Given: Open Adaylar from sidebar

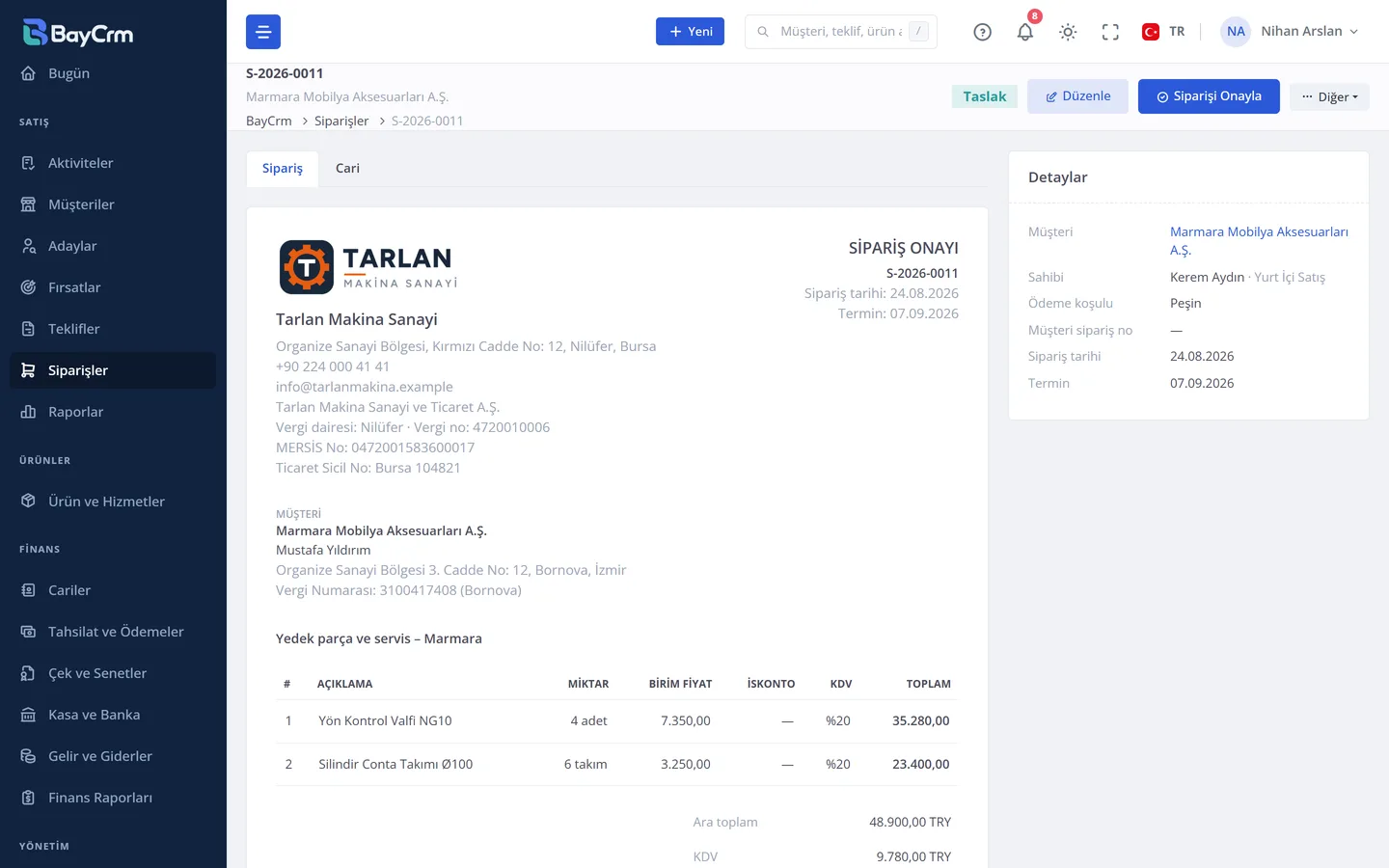Looking at the screenshot, I should pos(113,246).
